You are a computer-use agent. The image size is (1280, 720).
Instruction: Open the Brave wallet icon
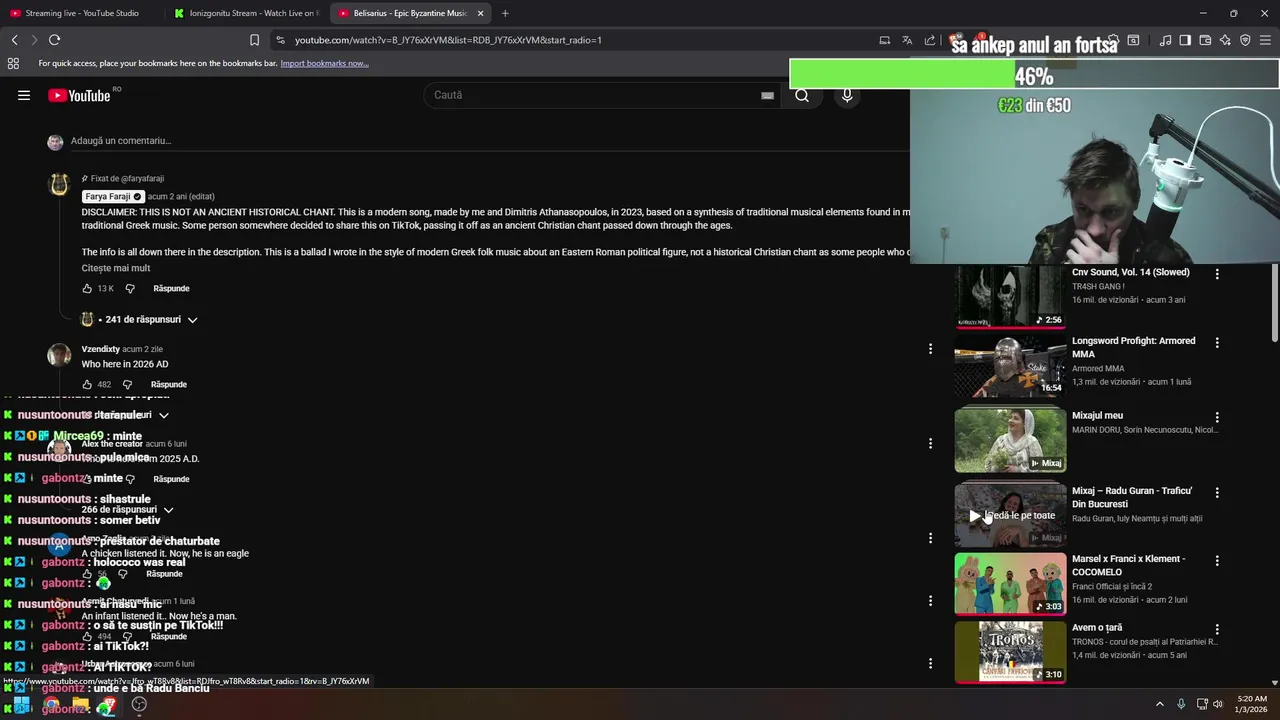tap(1205, 40)
